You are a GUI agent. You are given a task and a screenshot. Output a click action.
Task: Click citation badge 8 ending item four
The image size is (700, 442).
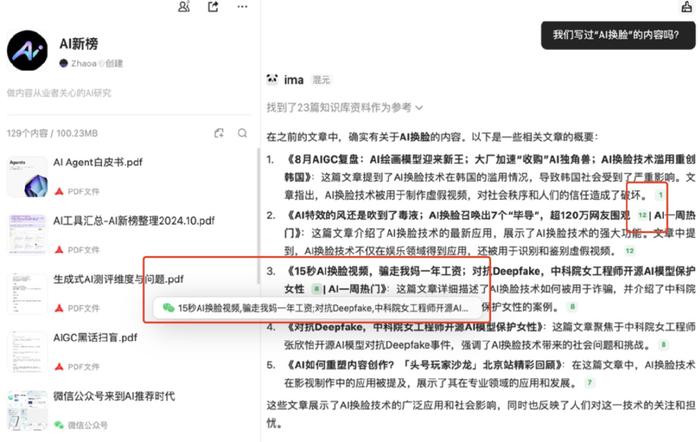point(663,345)
